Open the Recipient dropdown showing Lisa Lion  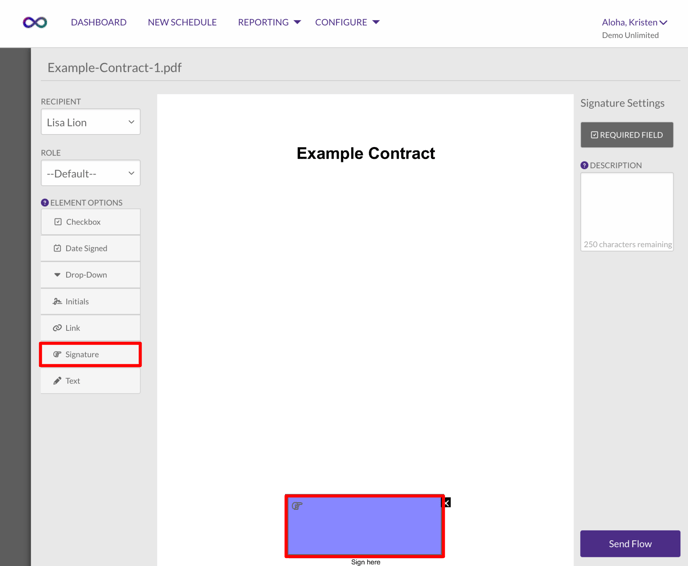coord(90,122)
